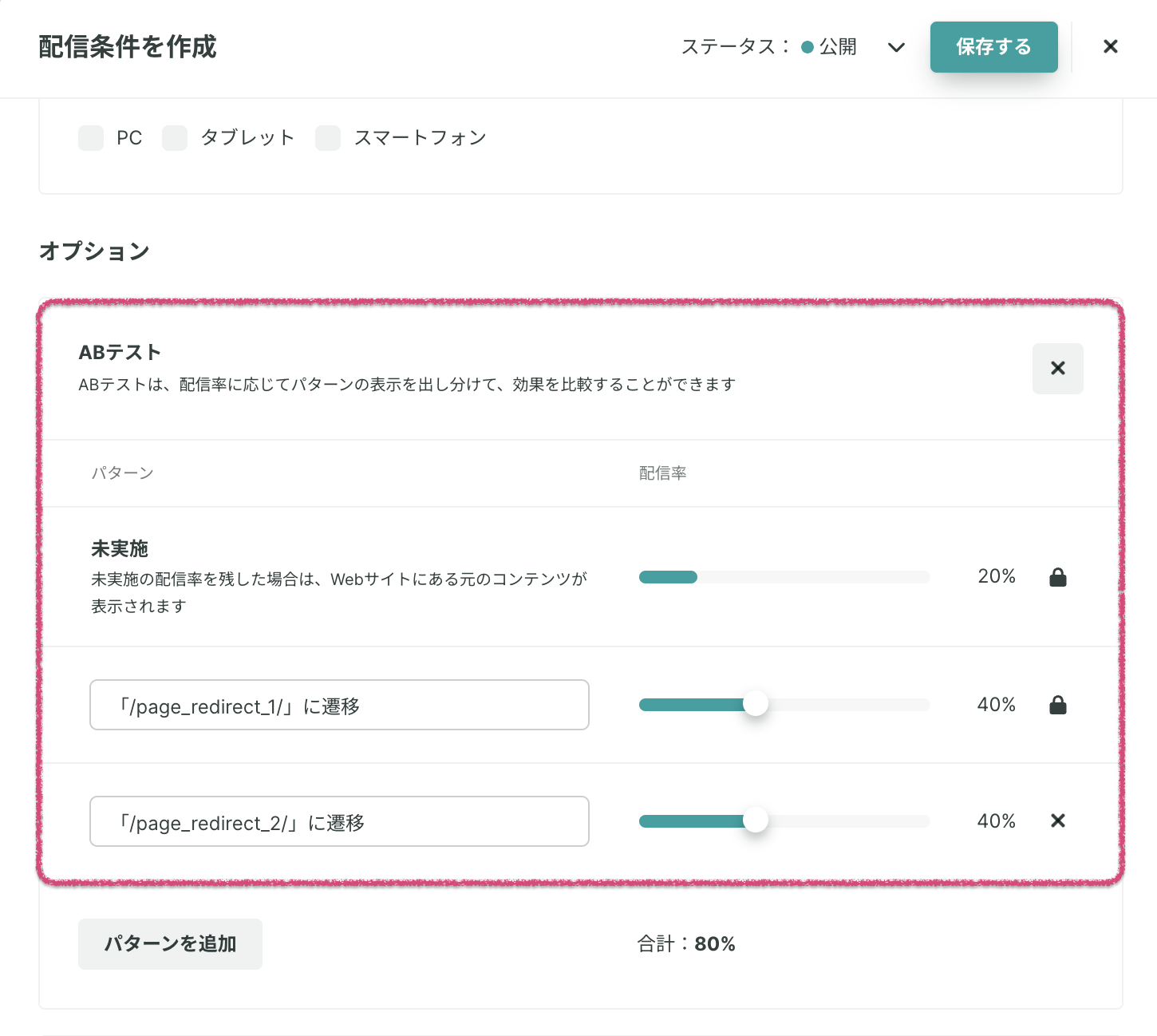1157x1036 pixels.
Task: Click the パターン column header
Action: coord(122,473)
